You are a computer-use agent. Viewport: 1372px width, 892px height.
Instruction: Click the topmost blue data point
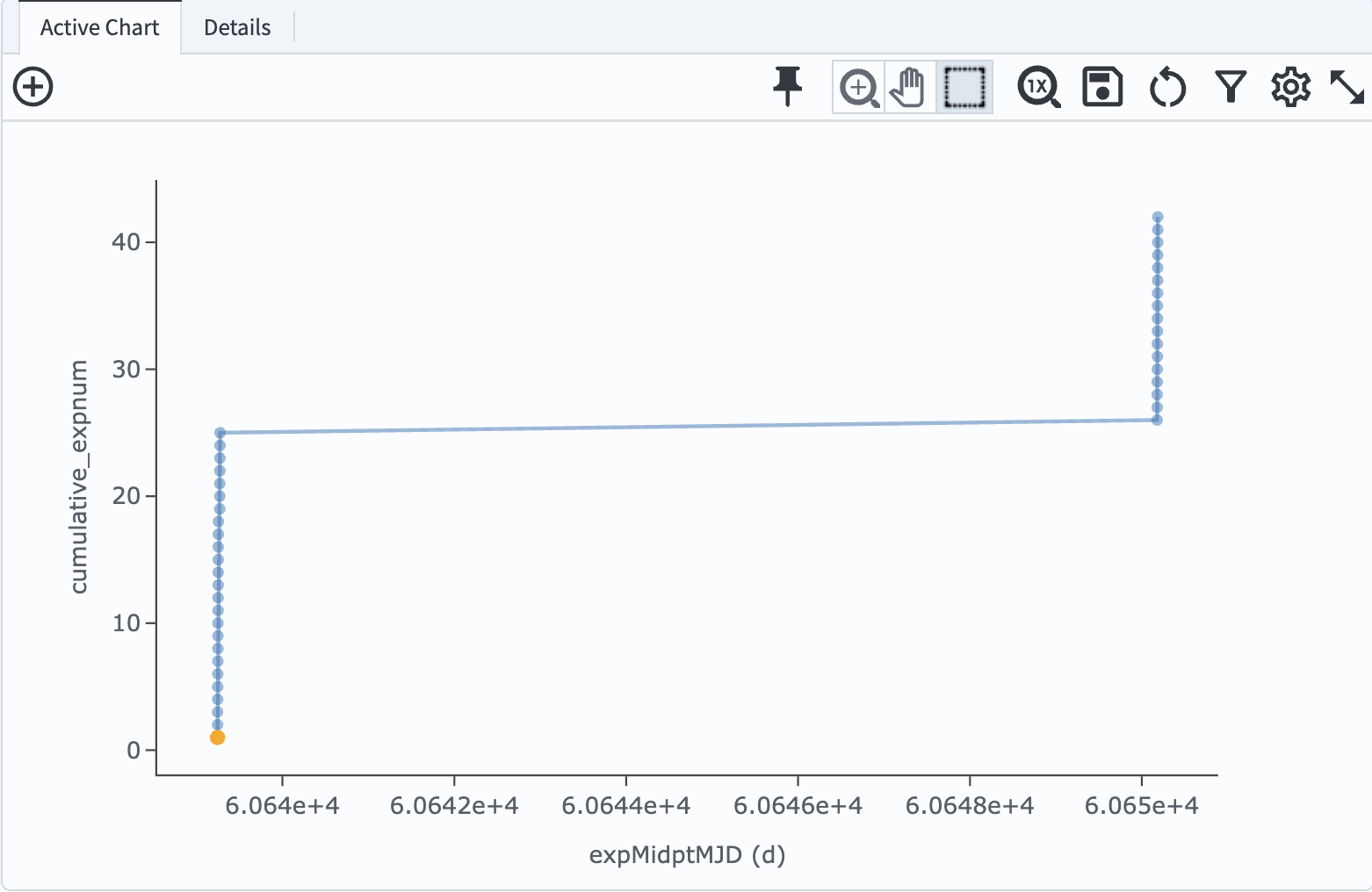[1158, 215]
